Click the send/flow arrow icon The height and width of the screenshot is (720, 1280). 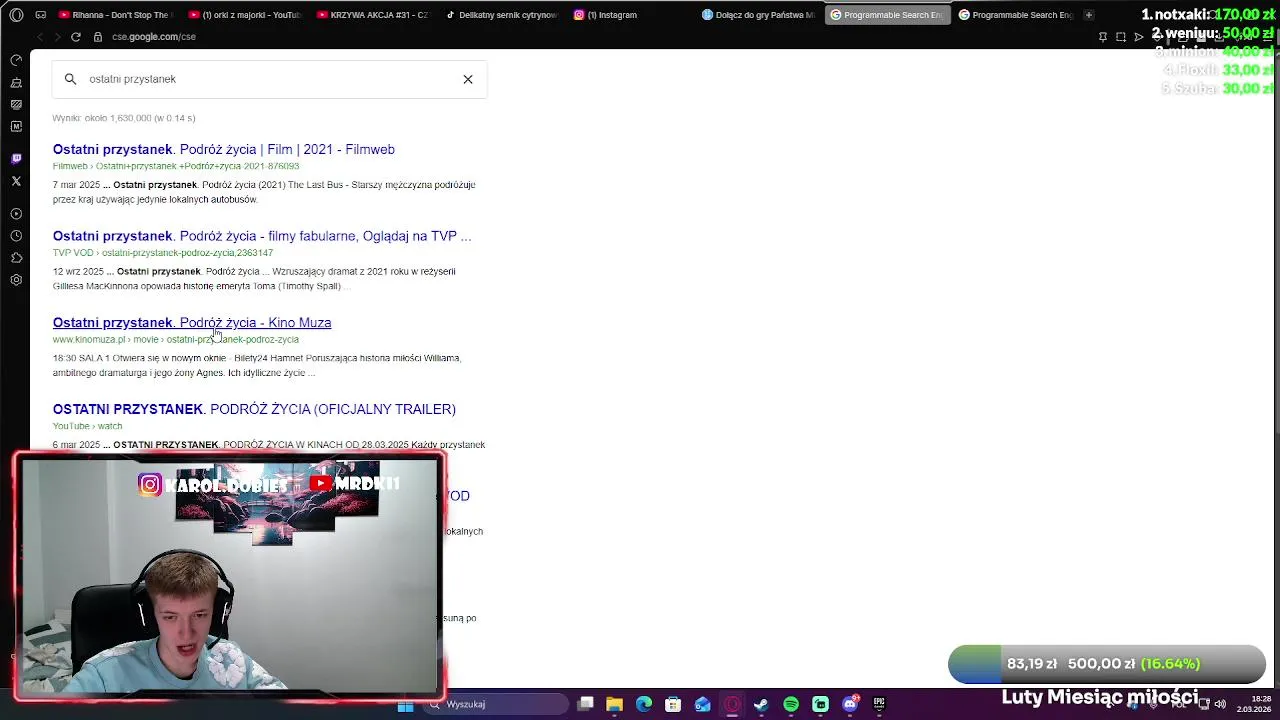[1139, 37]
